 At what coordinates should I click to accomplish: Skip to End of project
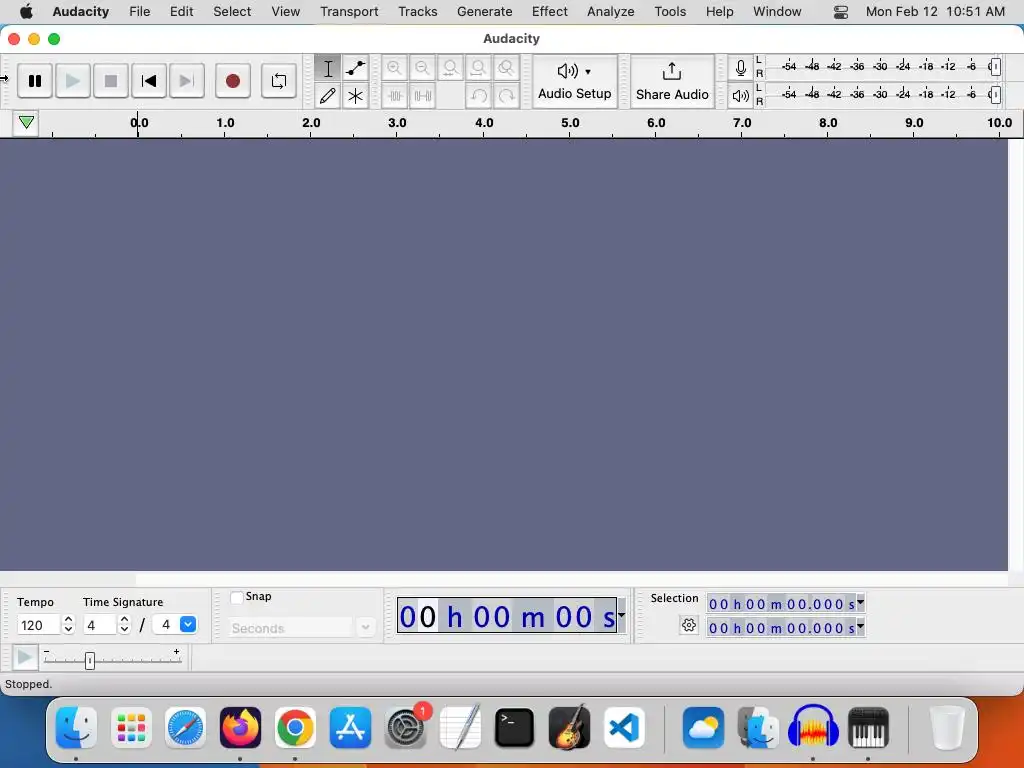click(187, 81)
